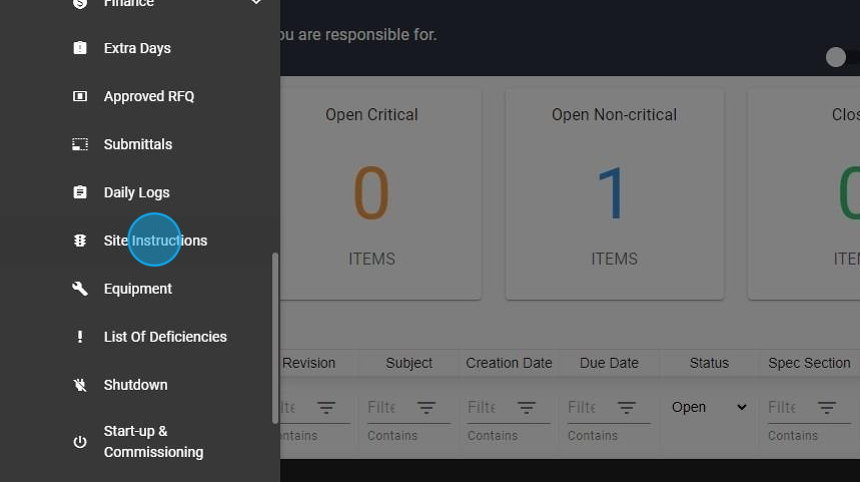Image resolution: width=860 pixels, height=482 pixels.
Task: Sort by the Status column header
Action: click(x=709, y=363)
